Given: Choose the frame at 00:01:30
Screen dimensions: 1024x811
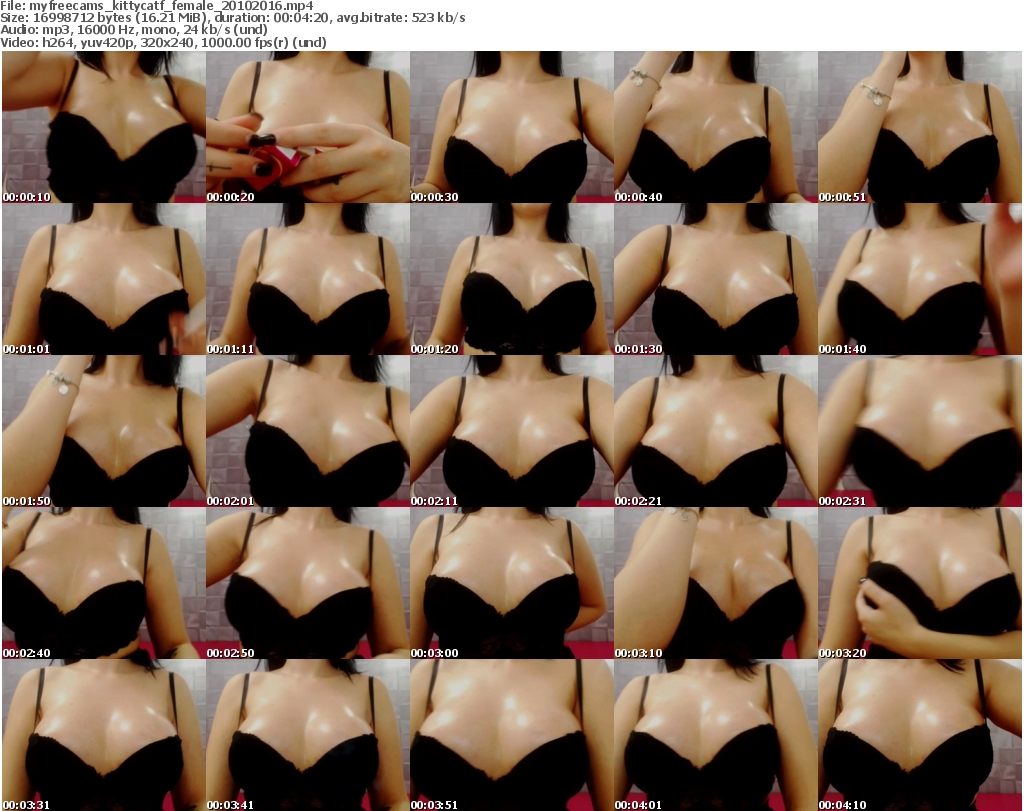Looking at the screenshot, I should click(x=716, y=279).
